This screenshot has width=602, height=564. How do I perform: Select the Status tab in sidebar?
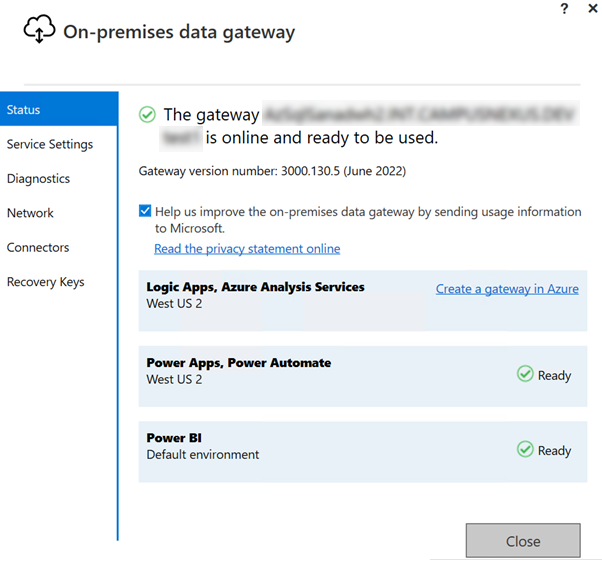(24, 110)
